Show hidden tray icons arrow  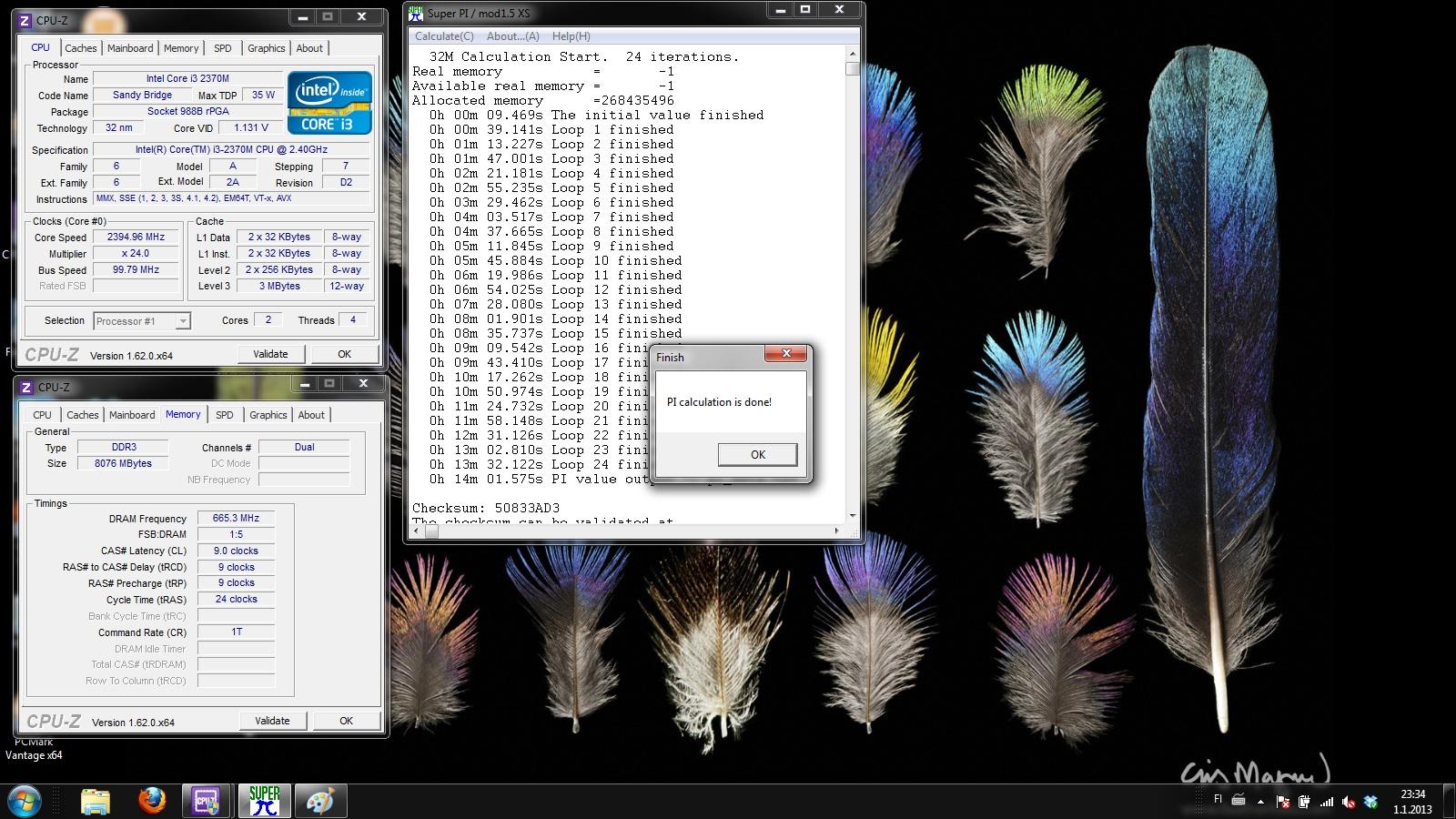point(1260,802)
